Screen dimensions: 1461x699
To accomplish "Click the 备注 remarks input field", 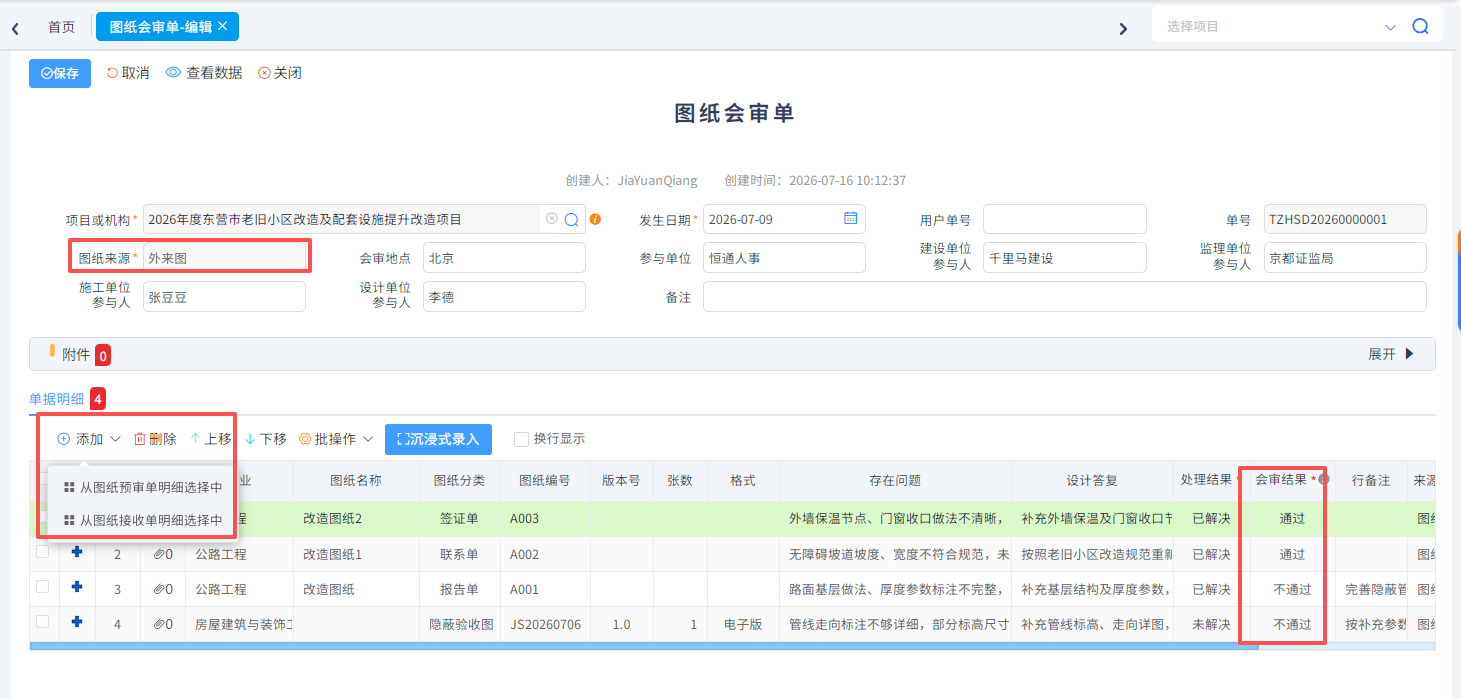I will coord(1065,296).
